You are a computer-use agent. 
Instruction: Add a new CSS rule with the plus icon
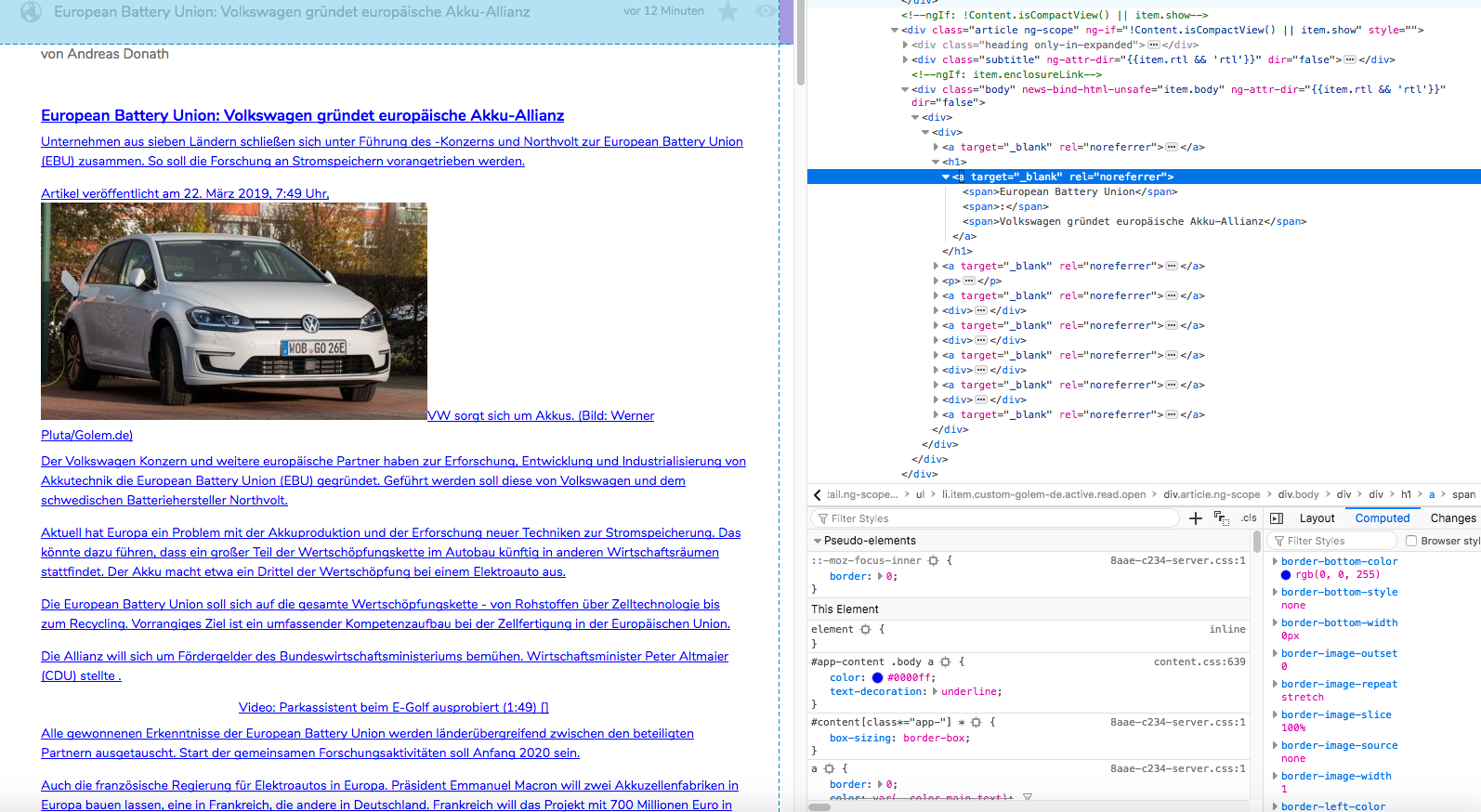pyautogui.click(x=1196, y=518)
